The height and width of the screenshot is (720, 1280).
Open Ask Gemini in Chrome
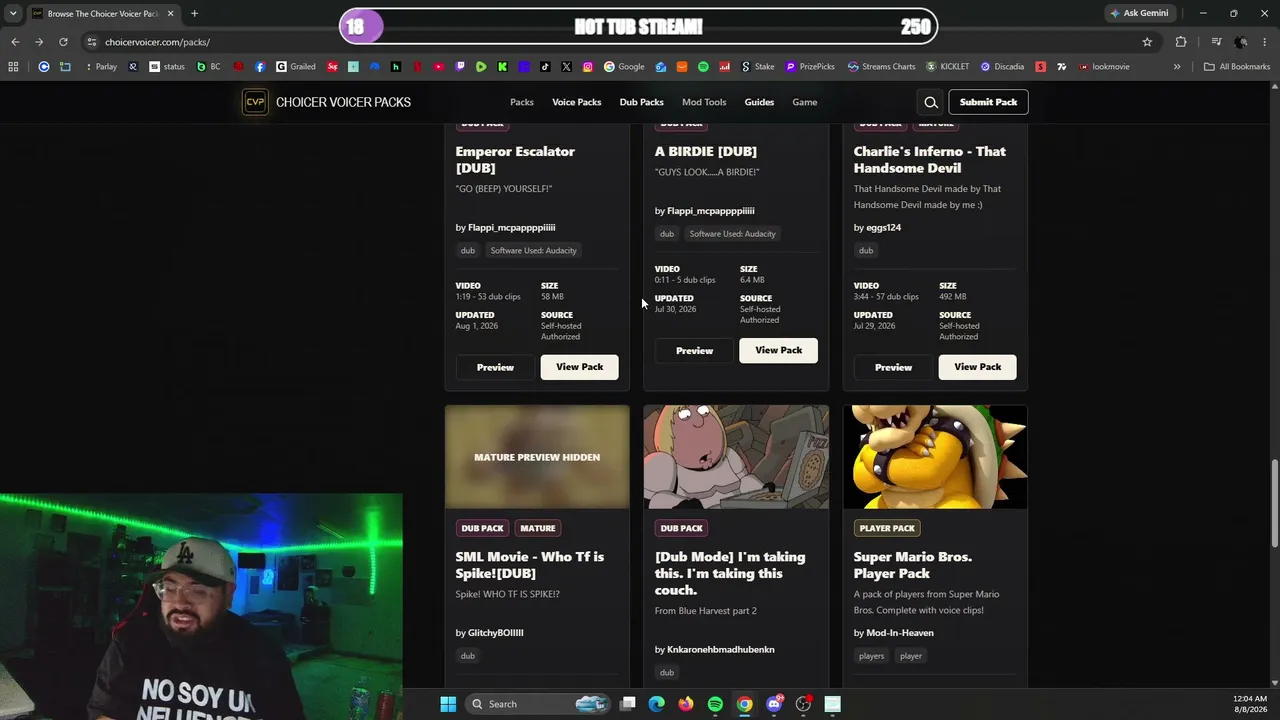[x=1139, y=13]
